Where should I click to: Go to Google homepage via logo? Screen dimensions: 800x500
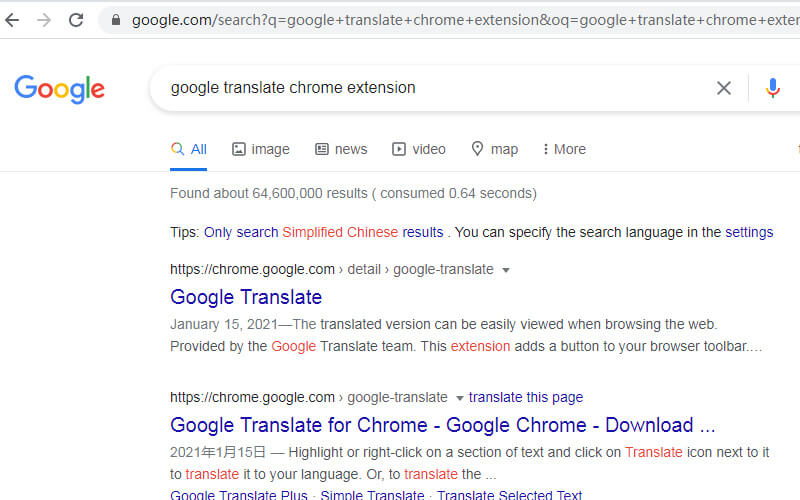59,89
